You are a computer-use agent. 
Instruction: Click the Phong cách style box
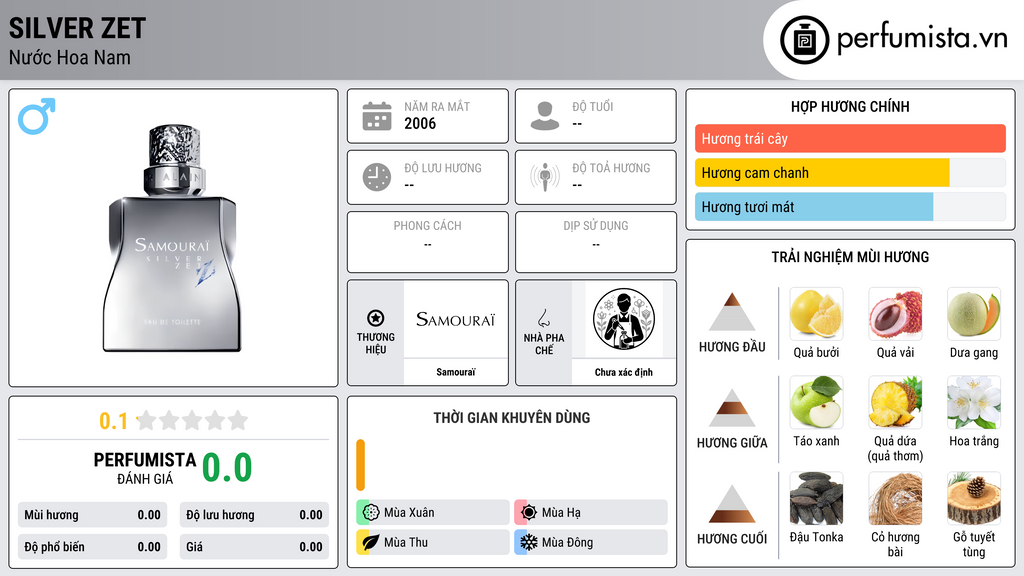click(x=428, y=242)
